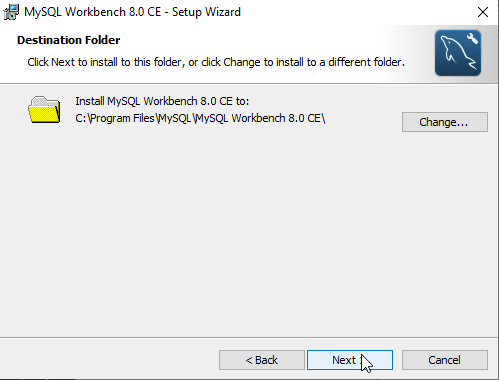Close the Setup Wizard window
The height and width of the screenshot is (380, 499).
(483, 12)
